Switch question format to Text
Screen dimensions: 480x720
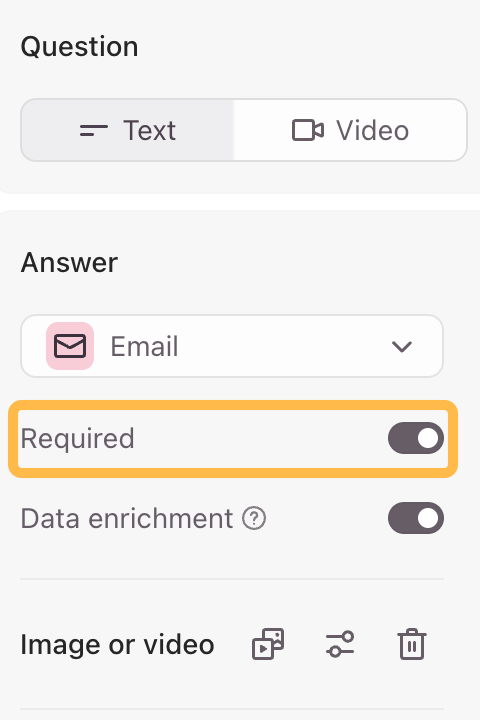pos(127,130)
